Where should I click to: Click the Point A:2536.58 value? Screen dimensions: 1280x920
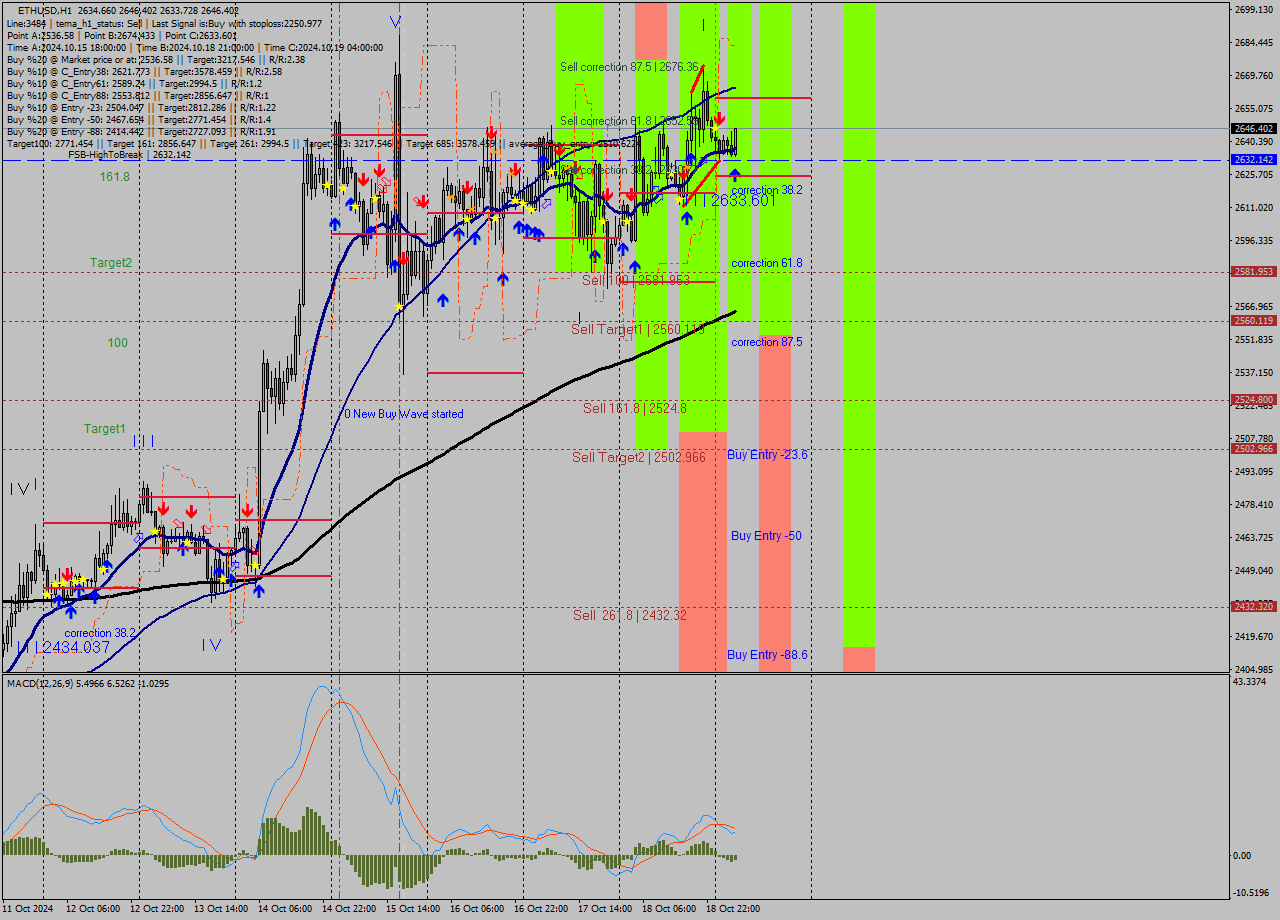pyautogui.click(x=41, y=35)
